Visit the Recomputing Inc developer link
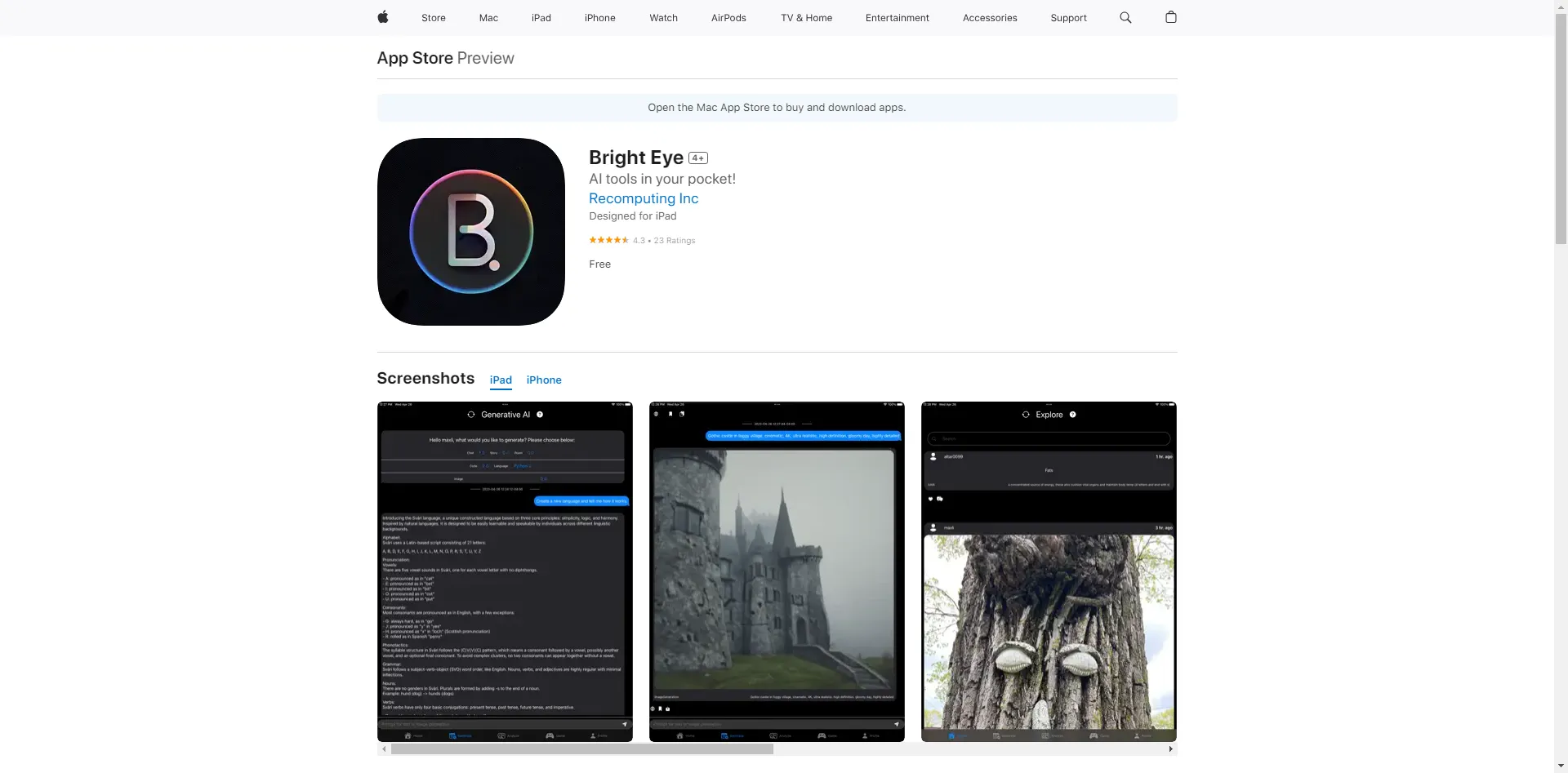The width and height of the screenshot is (1568, 773). click(x=644, y=198)
